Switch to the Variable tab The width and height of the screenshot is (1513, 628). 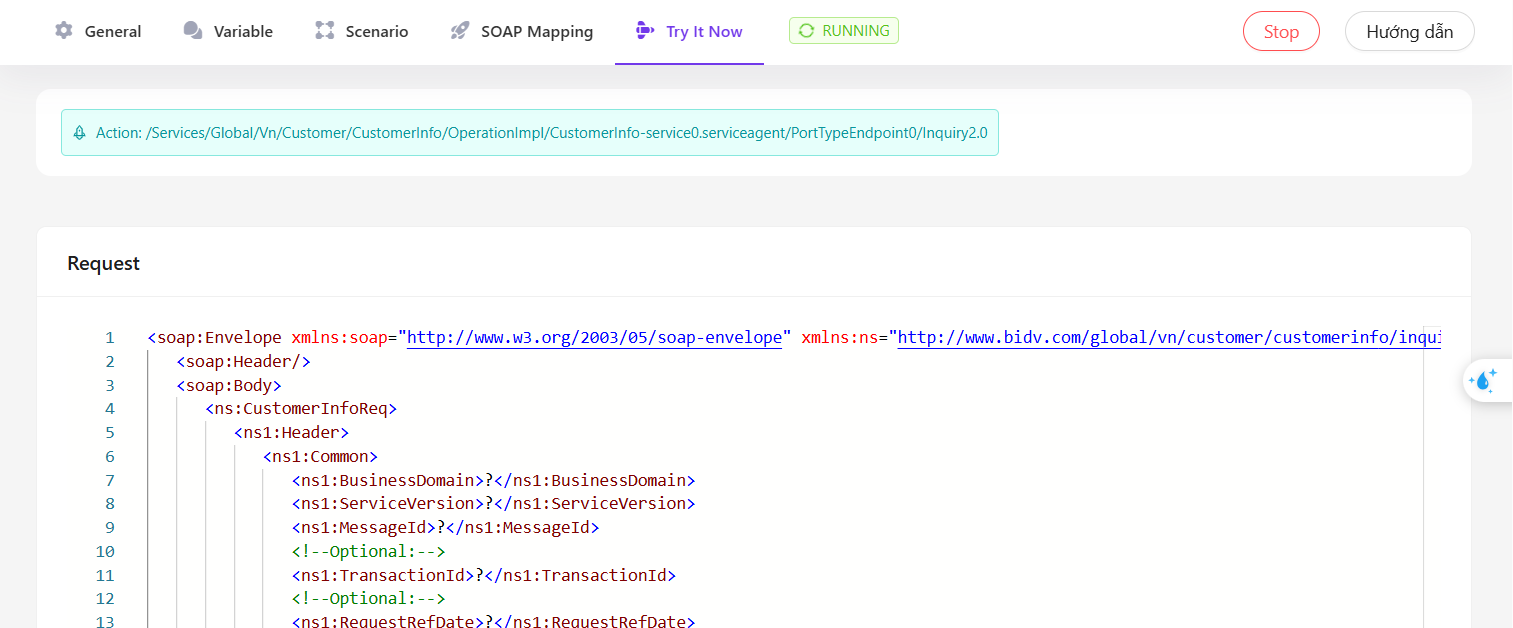(228, 31)
